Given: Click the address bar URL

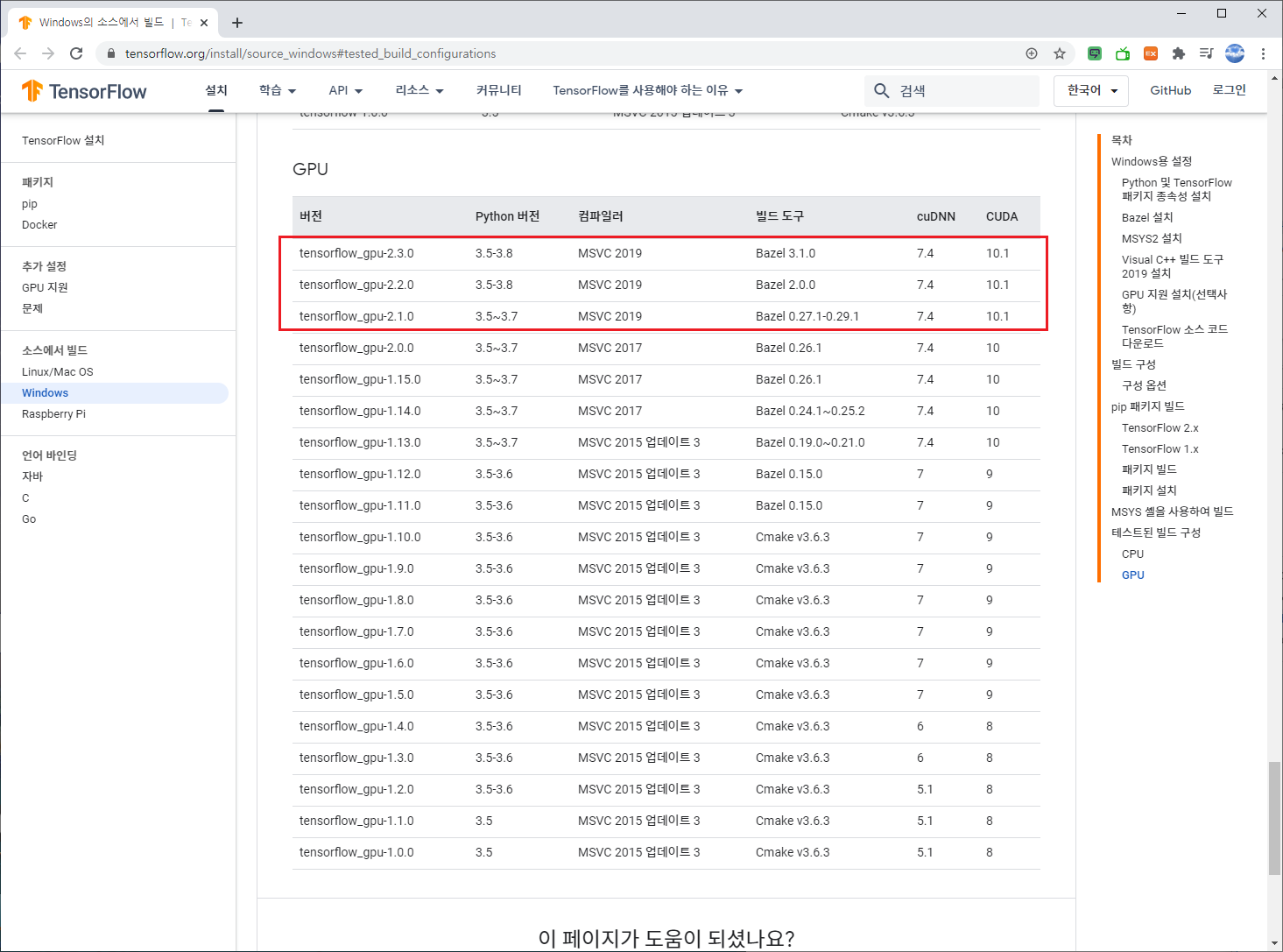Looking at the screenshot, I should click(x=310, y=53).
